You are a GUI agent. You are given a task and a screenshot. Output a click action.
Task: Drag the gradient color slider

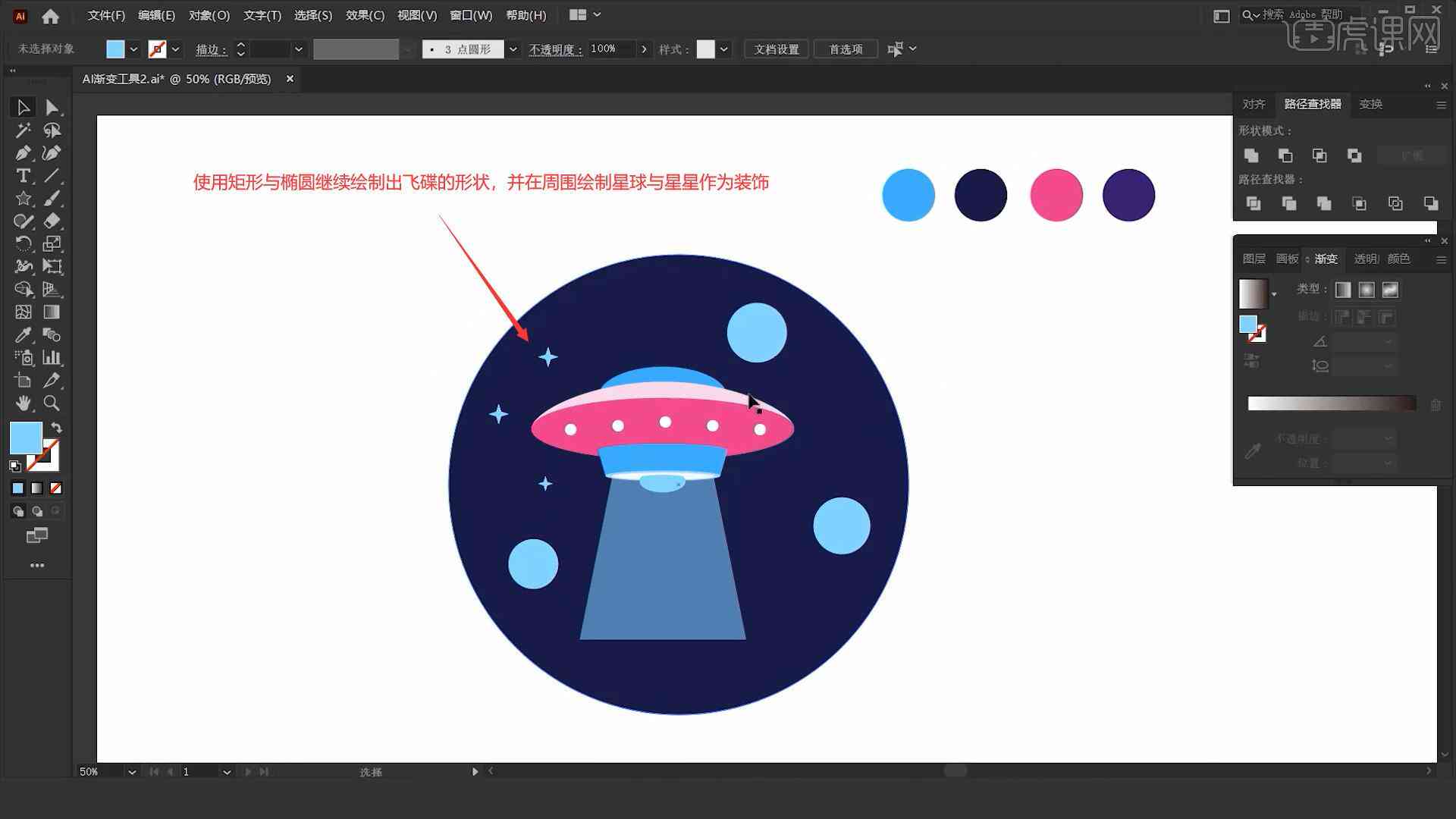(1334, 403)
